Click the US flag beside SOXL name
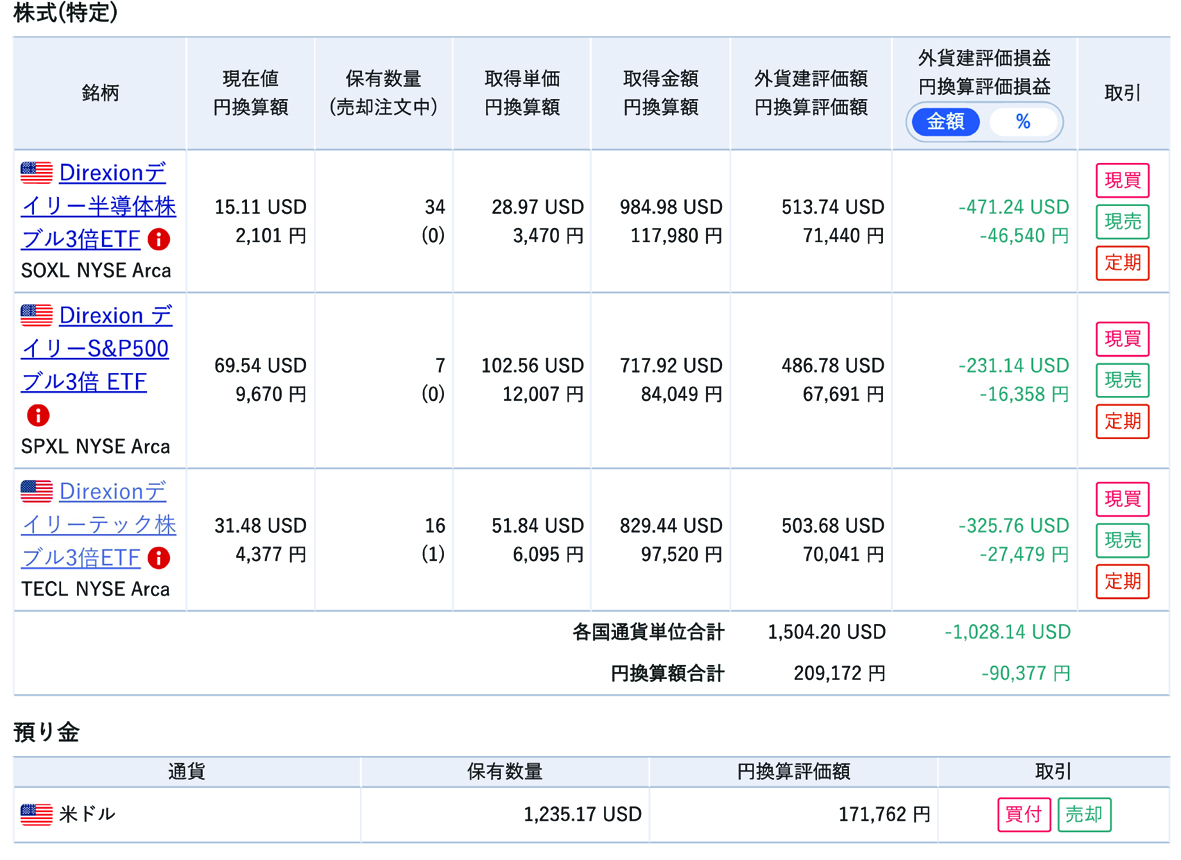1181x860 pixels. click(36, 172)
